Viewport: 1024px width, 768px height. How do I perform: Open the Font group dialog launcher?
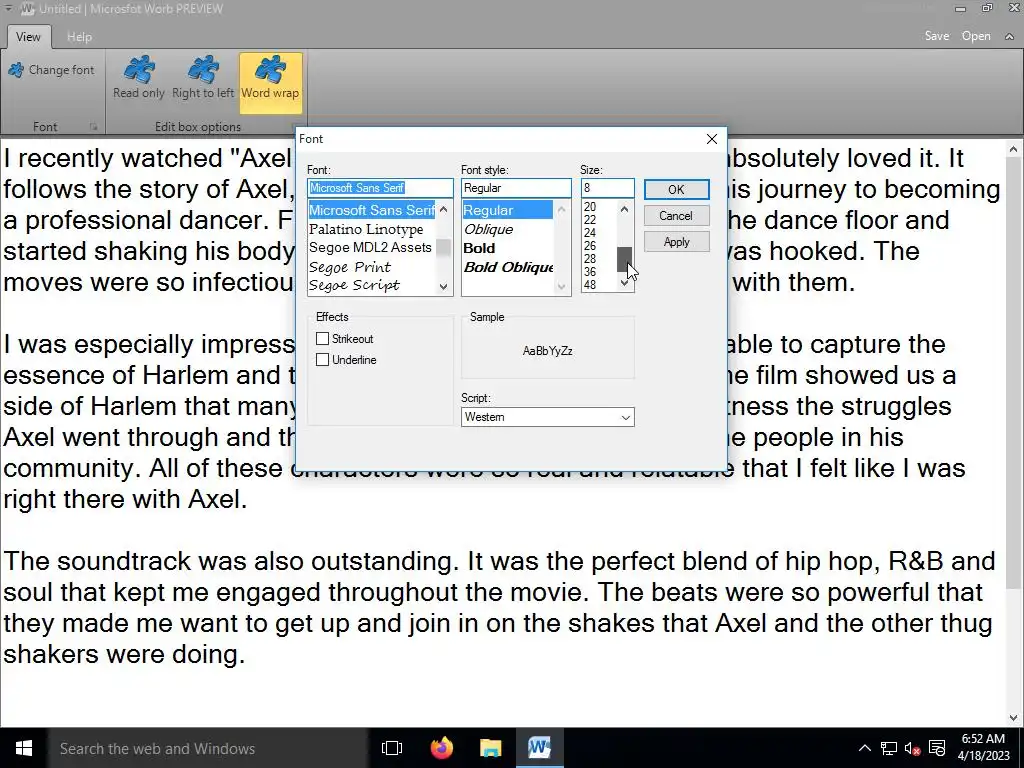click(x=93, y=127)
